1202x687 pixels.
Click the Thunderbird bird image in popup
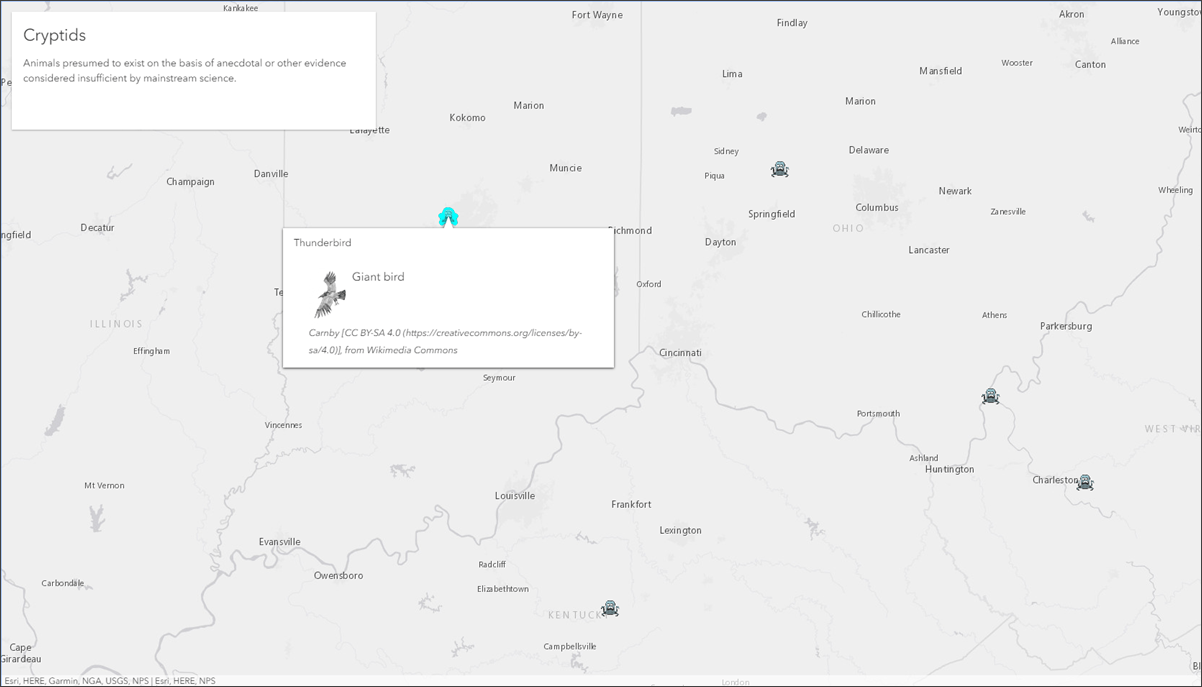(x=329, y=295)
